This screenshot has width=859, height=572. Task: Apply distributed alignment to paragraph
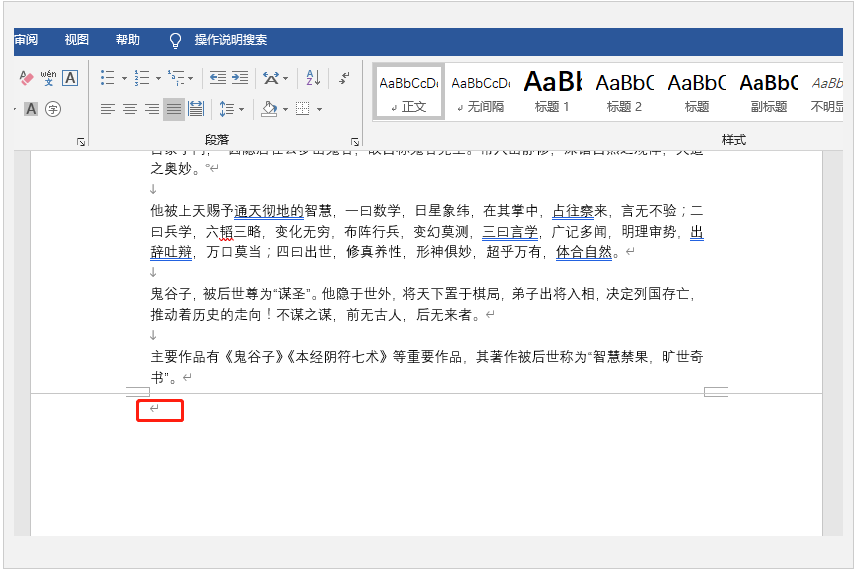[196, 109]
